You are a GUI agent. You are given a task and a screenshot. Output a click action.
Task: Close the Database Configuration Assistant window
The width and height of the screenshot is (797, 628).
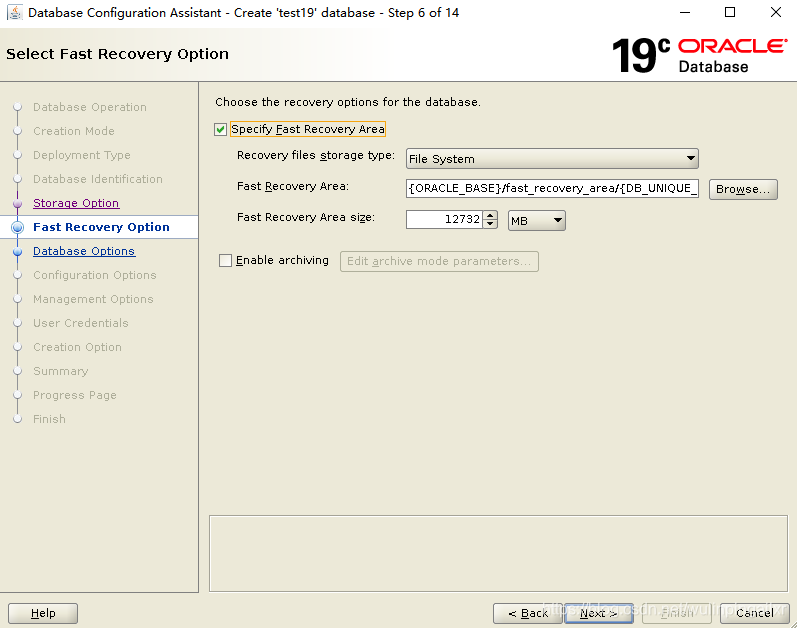(776, 12)
